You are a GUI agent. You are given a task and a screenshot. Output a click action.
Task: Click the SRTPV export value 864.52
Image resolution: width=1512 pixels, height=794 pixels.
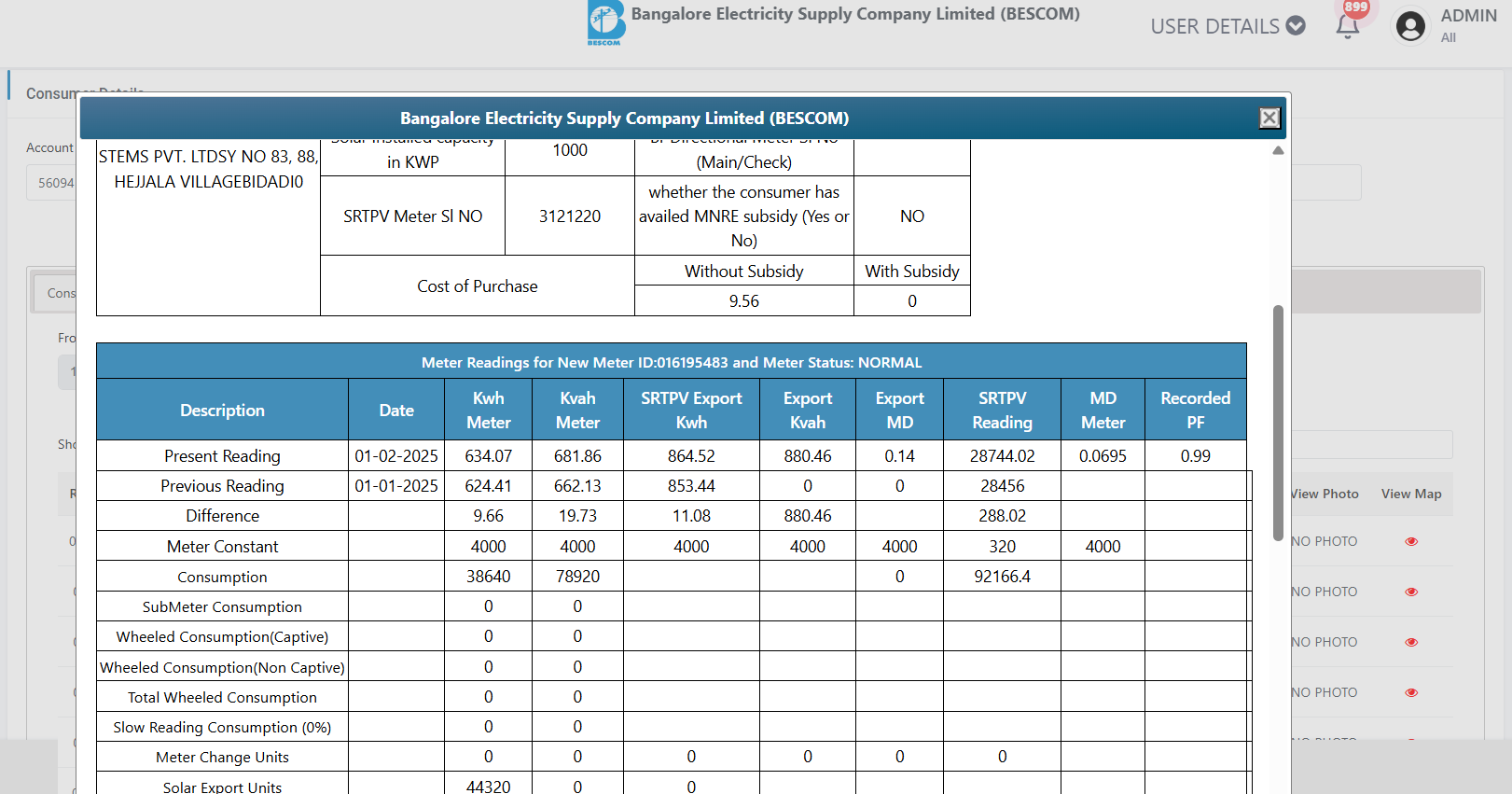click(x=691, y=456)
